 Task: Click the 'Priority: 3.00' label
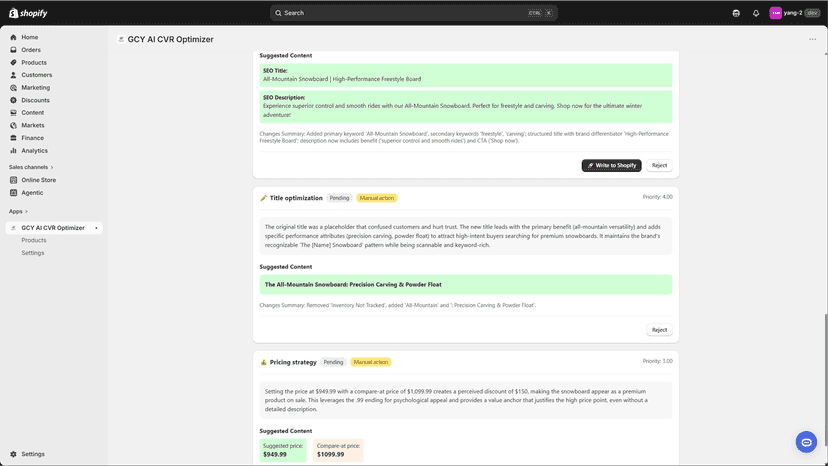[657, 361]
